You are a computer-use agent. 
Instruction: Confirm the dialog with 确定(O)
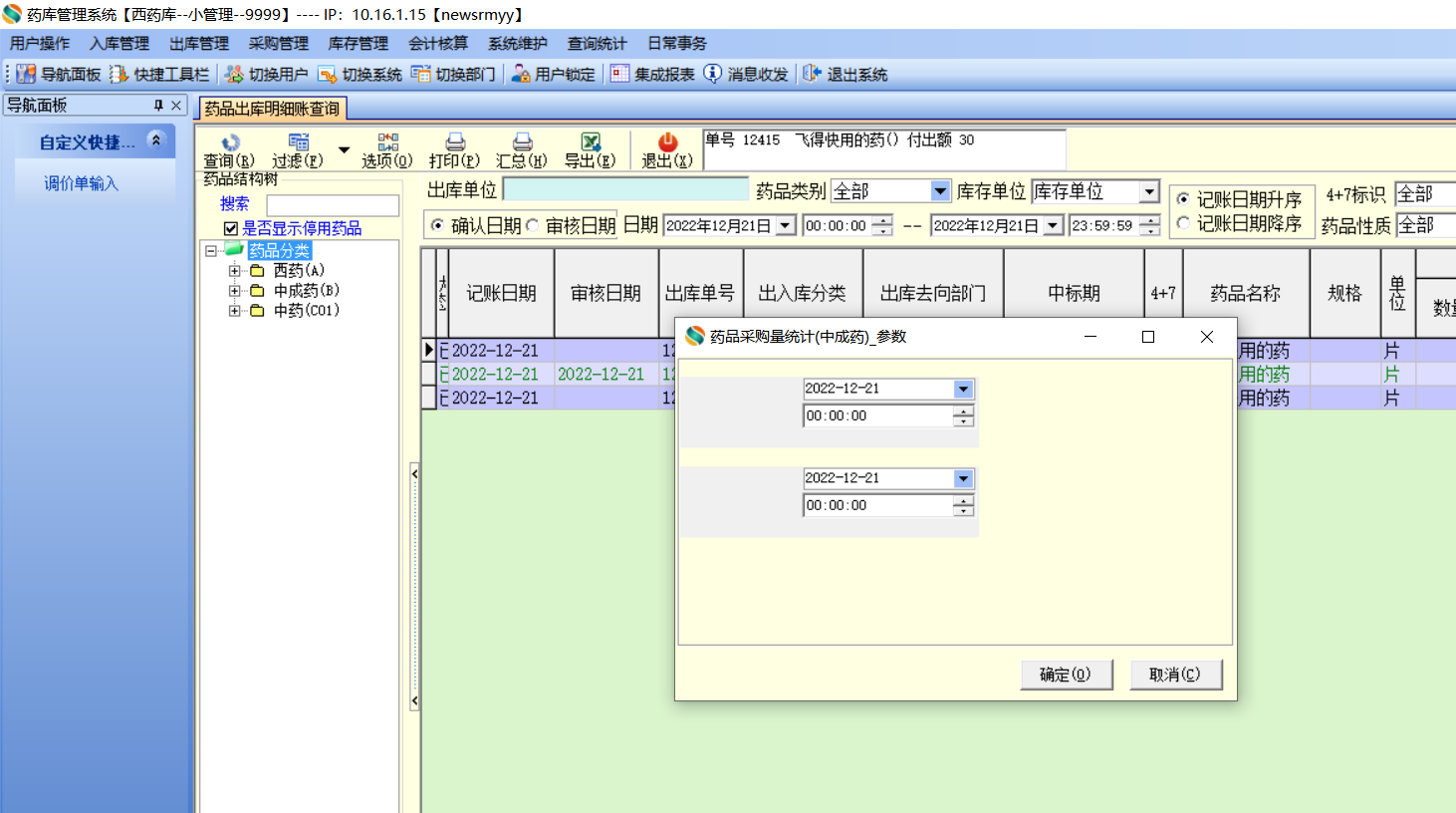[1066, 675]
